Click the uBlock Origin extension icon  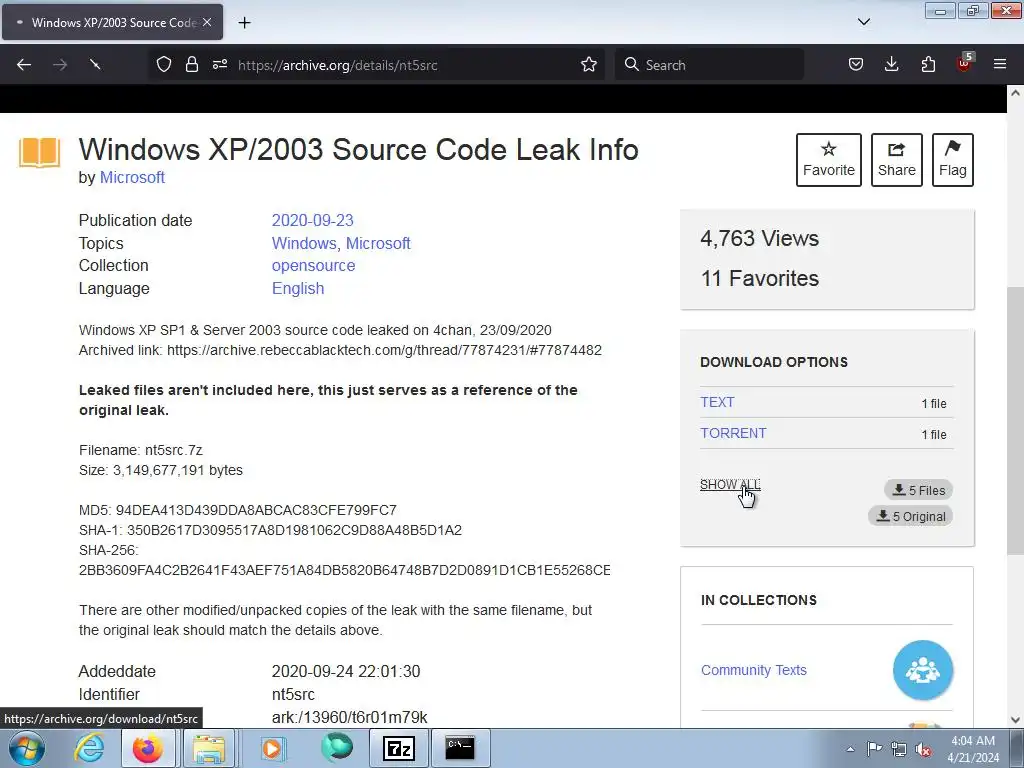[x=964, y=63]
